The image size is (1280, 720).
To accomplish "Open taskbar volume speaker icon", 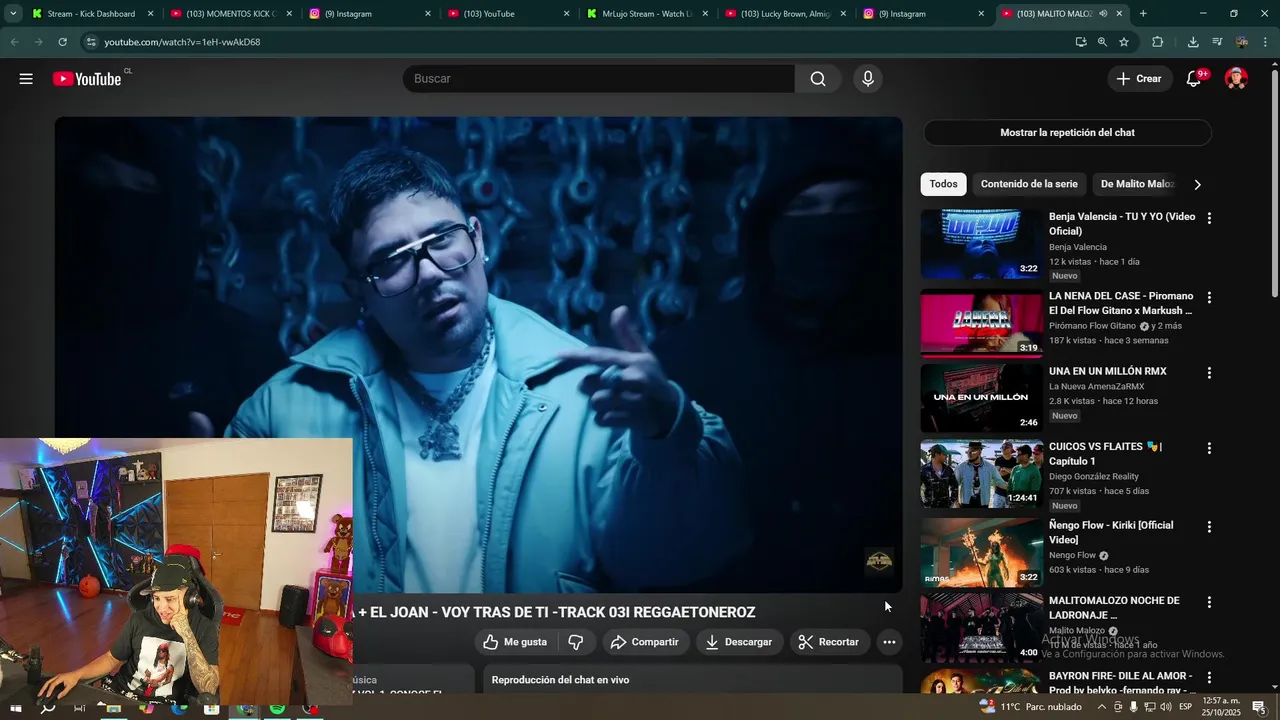I will 1166,707.
